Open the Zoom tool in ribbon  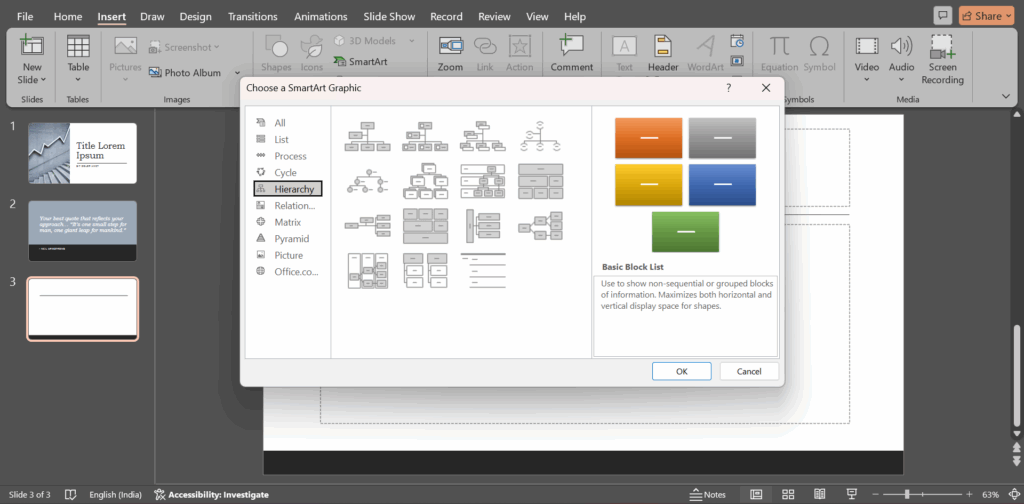click(450, 46)
